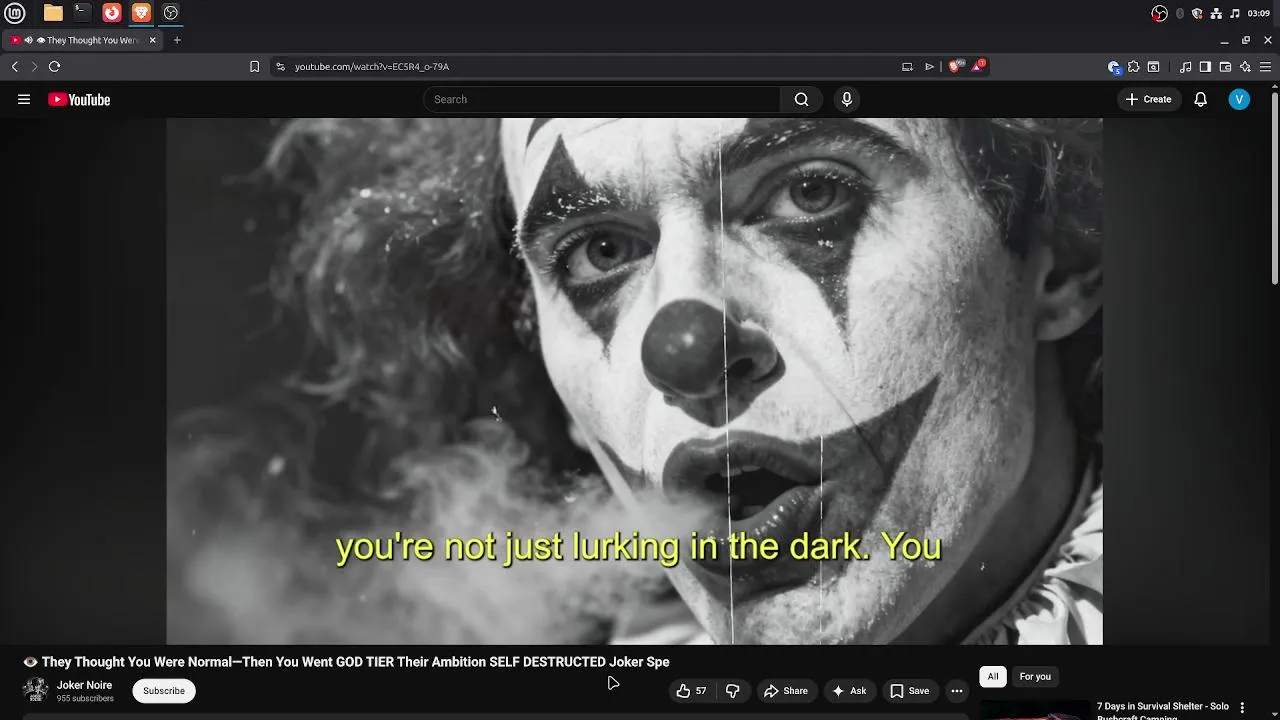Click the video player to pause
The height and width of the screenshot is (720, 1280).
(634, 381)
